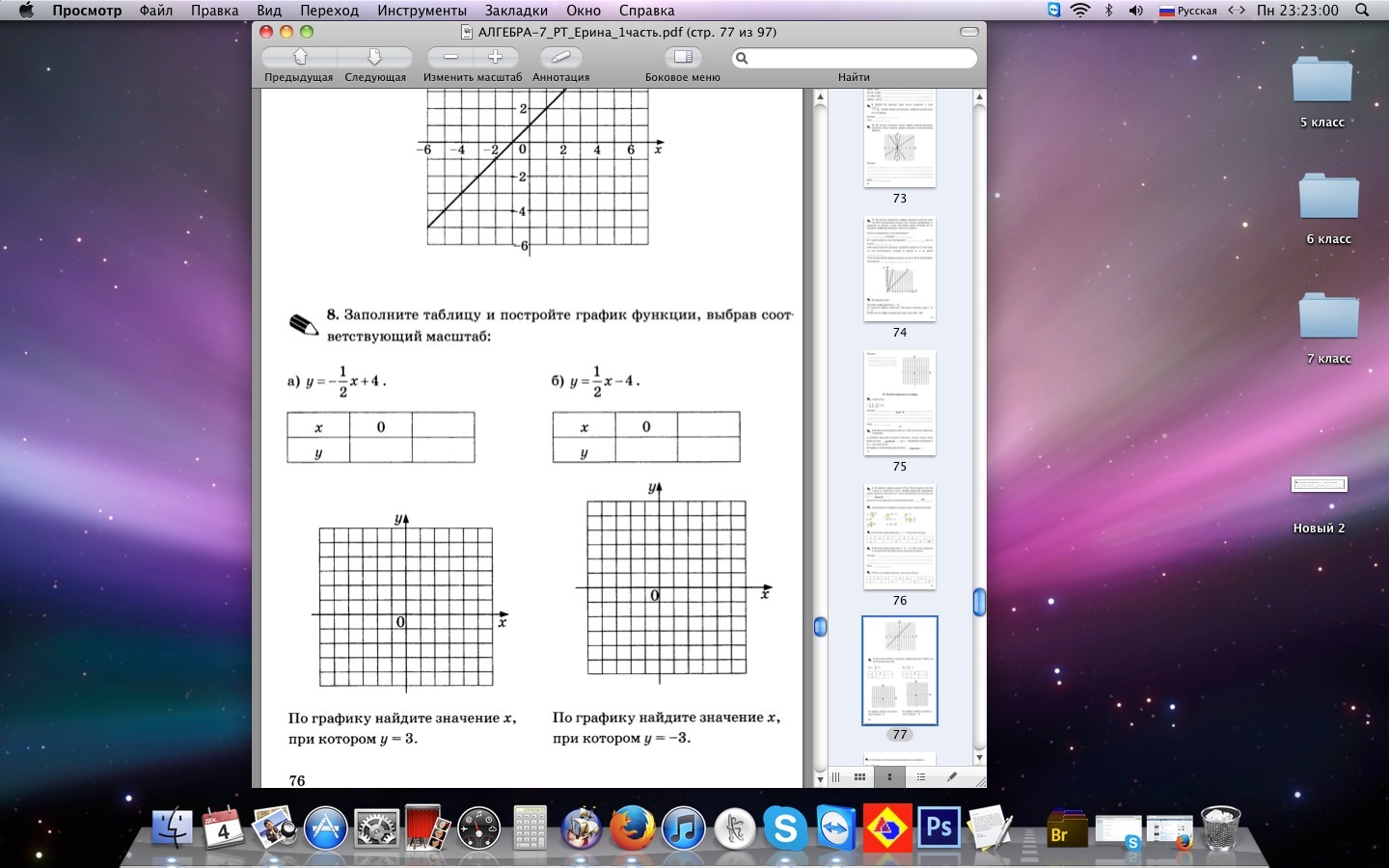Screen dimensions: 1389x868
Task: Click the toolbar hide pill button in title bar
Action: pyautogui.click(x=969, y=32)
